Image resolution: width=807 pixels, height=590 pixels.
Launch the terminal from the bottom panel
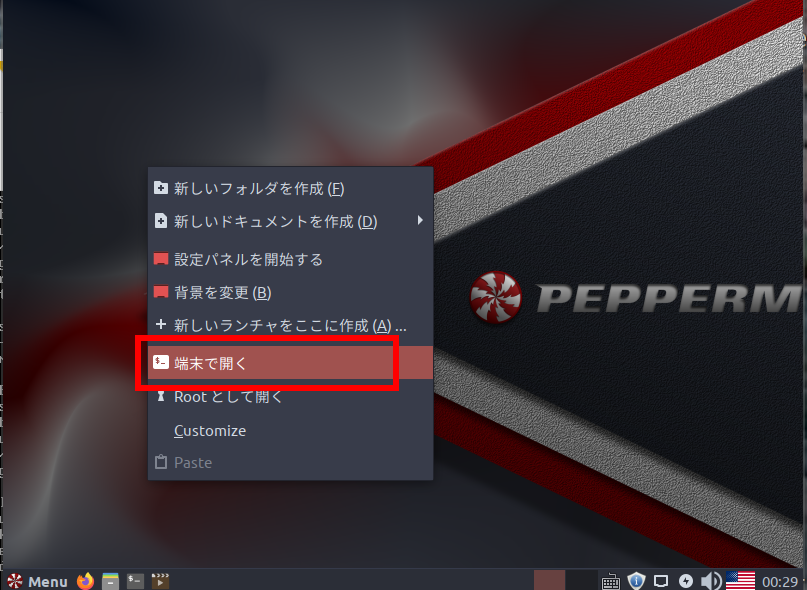135,581
